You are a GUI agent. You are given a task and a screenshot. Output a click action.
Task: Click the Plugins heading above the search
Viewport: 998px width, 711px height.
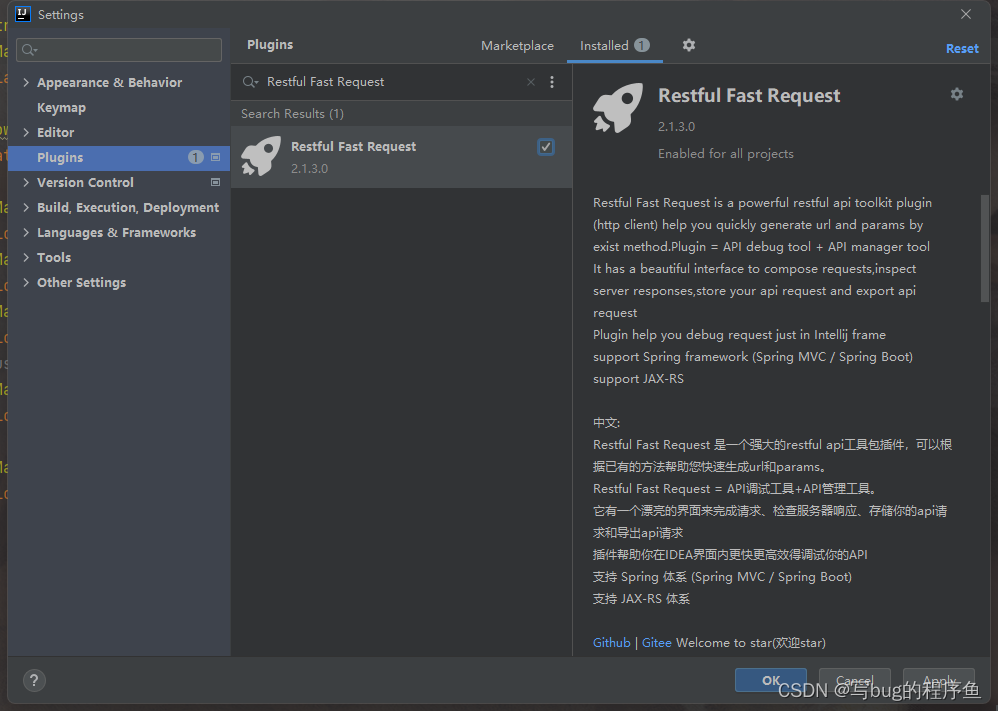point(270,45)
